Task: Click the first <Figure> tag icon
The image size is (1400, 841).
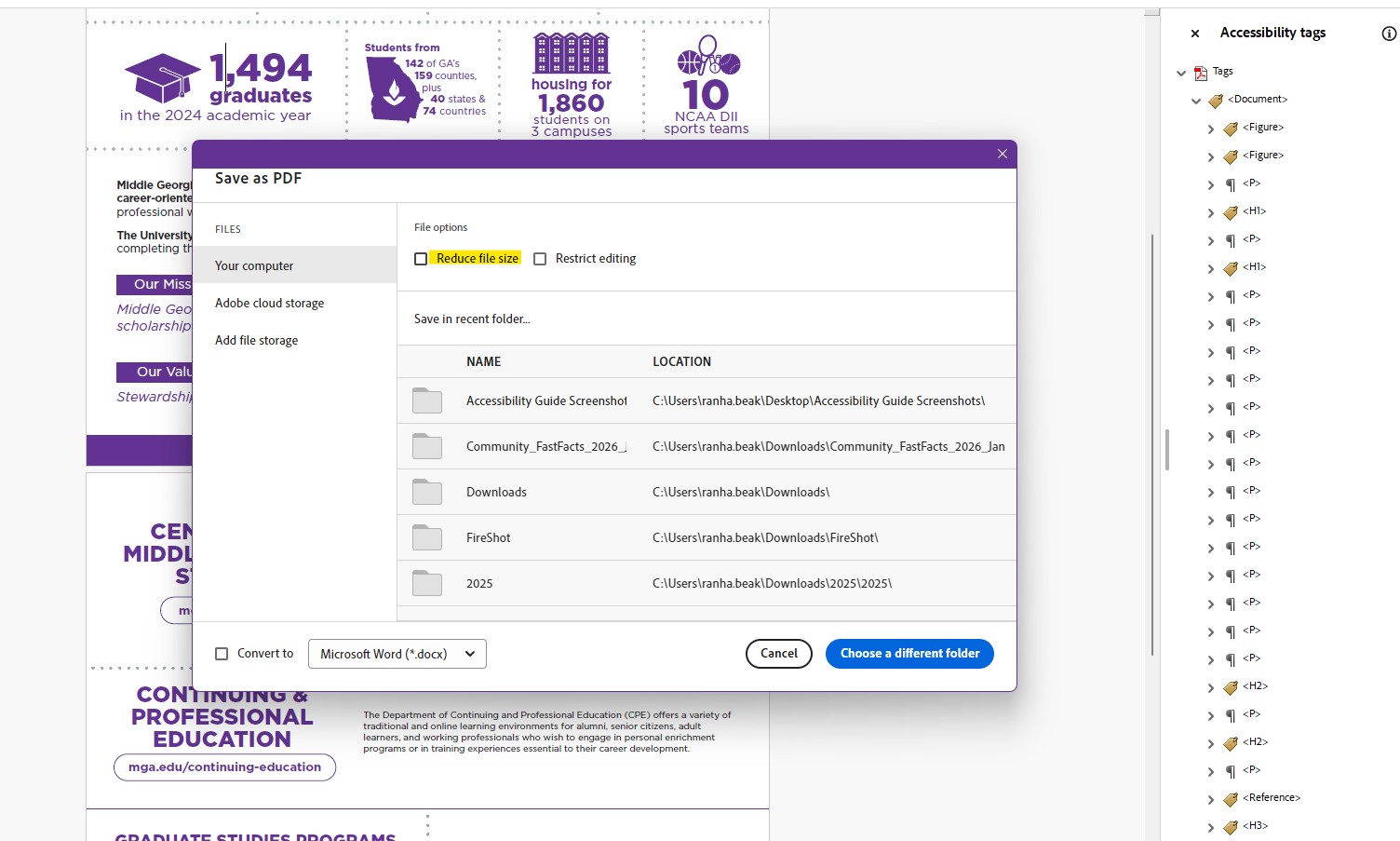Action: coord(1229,128)
